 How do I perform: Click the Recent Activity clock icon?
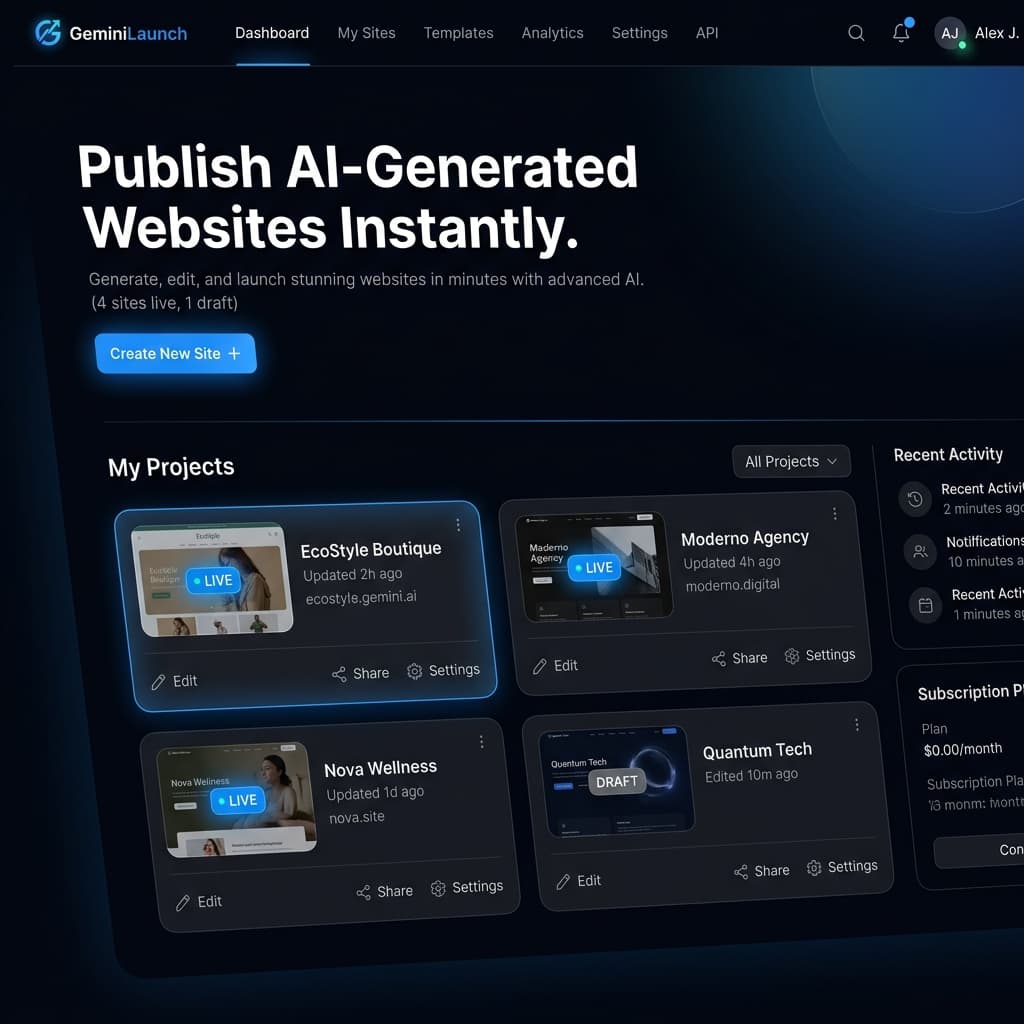coord(915,499)
